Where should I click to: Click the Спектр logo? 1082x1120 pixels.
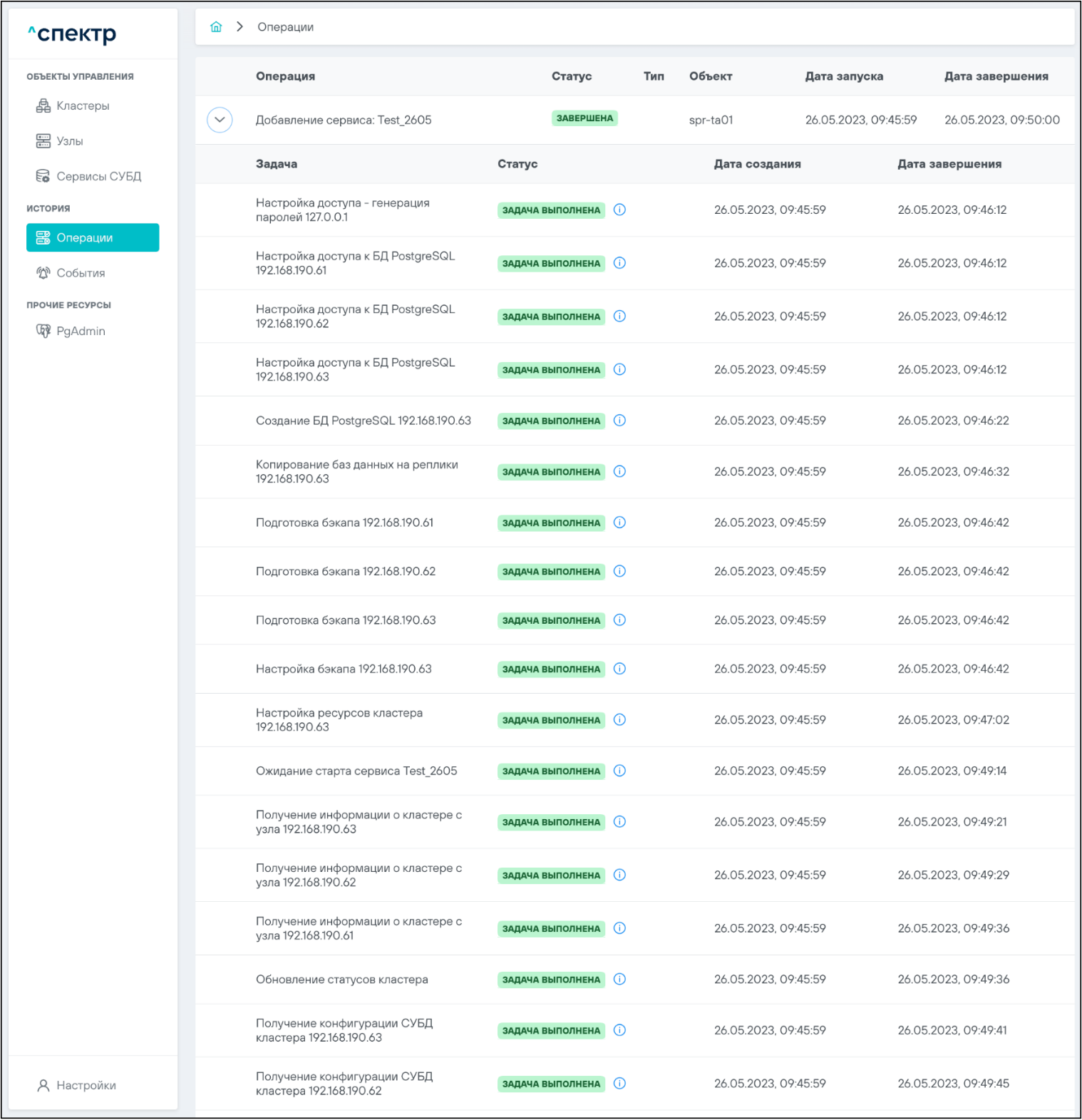72,34
